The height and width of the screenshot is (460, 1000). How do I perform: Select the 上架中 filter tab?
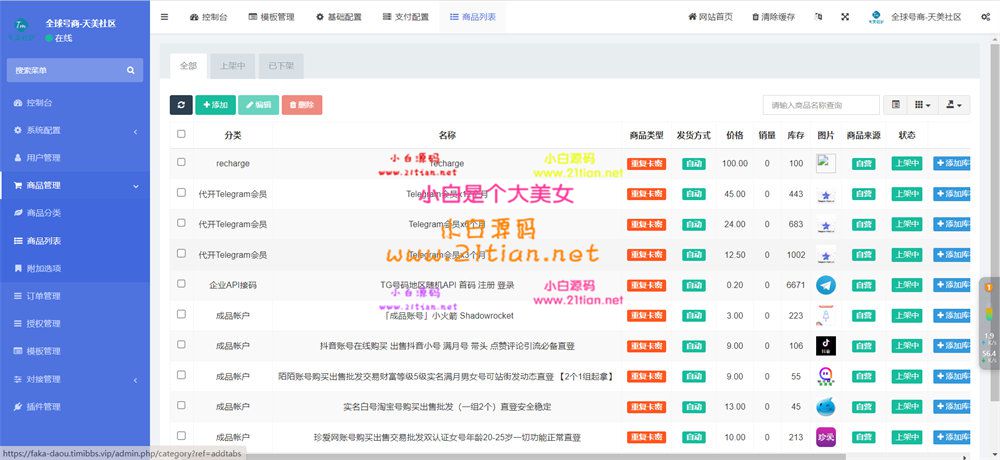[233, 66]
